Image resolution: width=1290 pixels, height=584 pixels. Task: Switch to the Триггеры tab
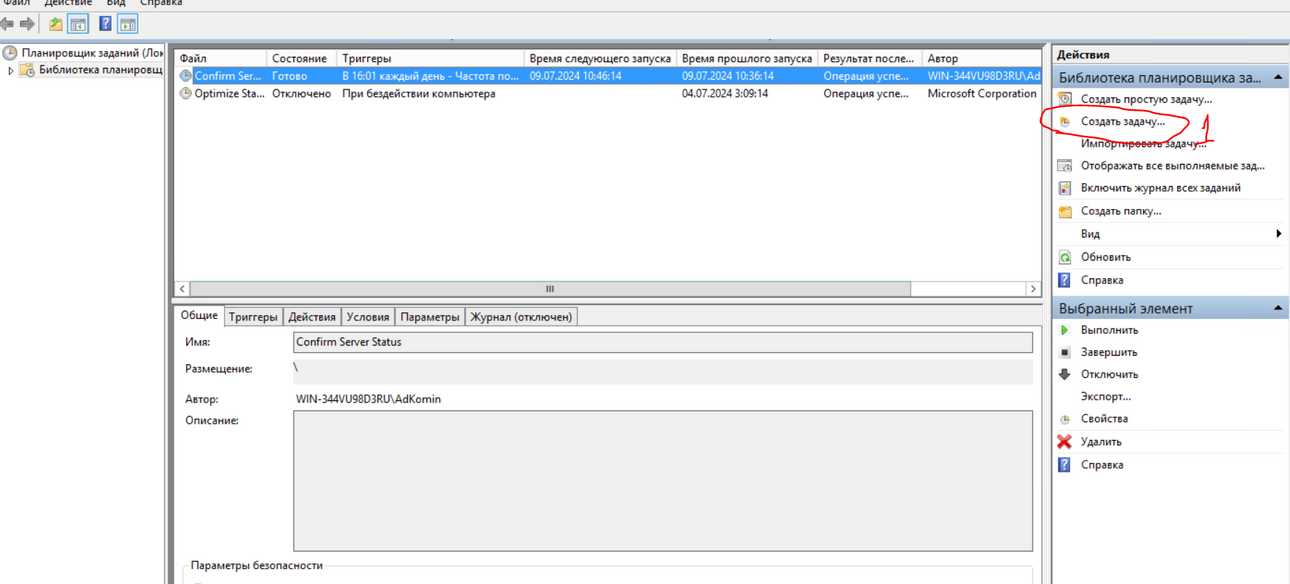(253, 317)
